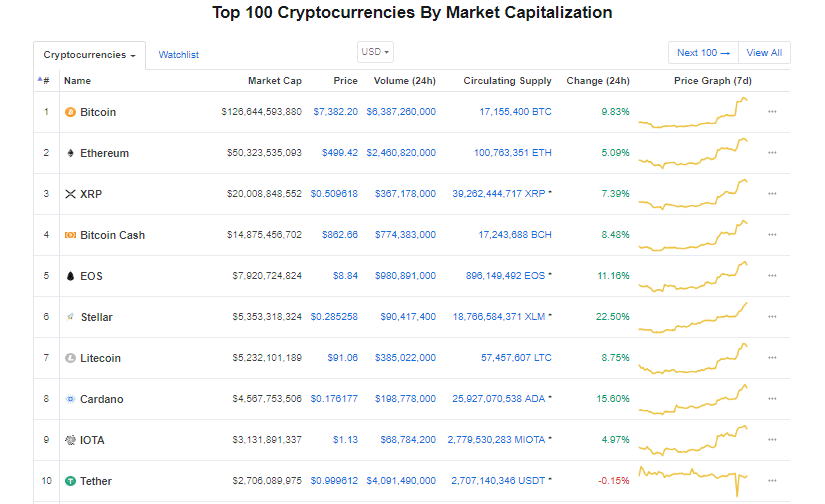Viewport: 825px width, 504px height.
Task: Go to the Next 100 page
Action: click(703, 53)
